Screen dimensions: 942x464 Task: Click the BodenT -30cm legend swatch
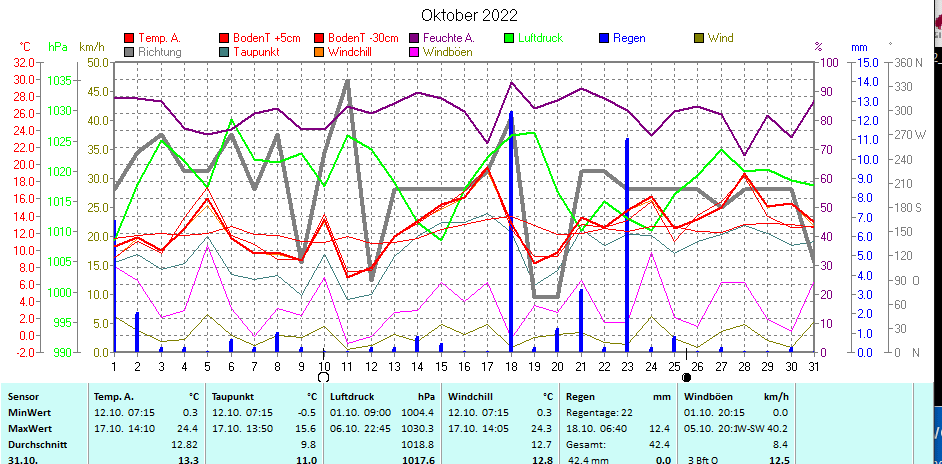pyautogui.click(x=318, y=38)
